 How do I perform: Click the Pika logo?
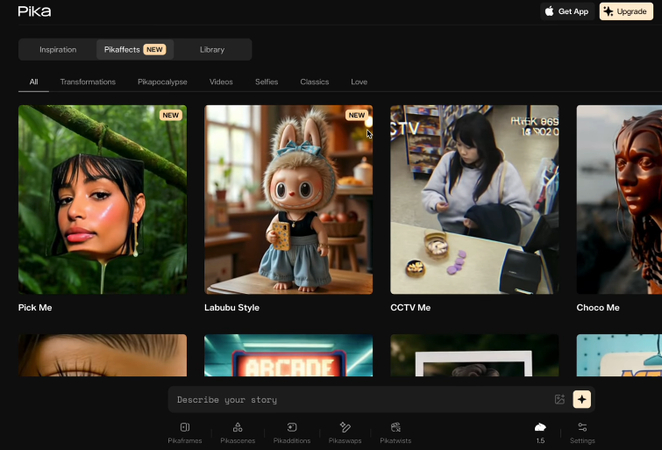click(x=34, y=11)
